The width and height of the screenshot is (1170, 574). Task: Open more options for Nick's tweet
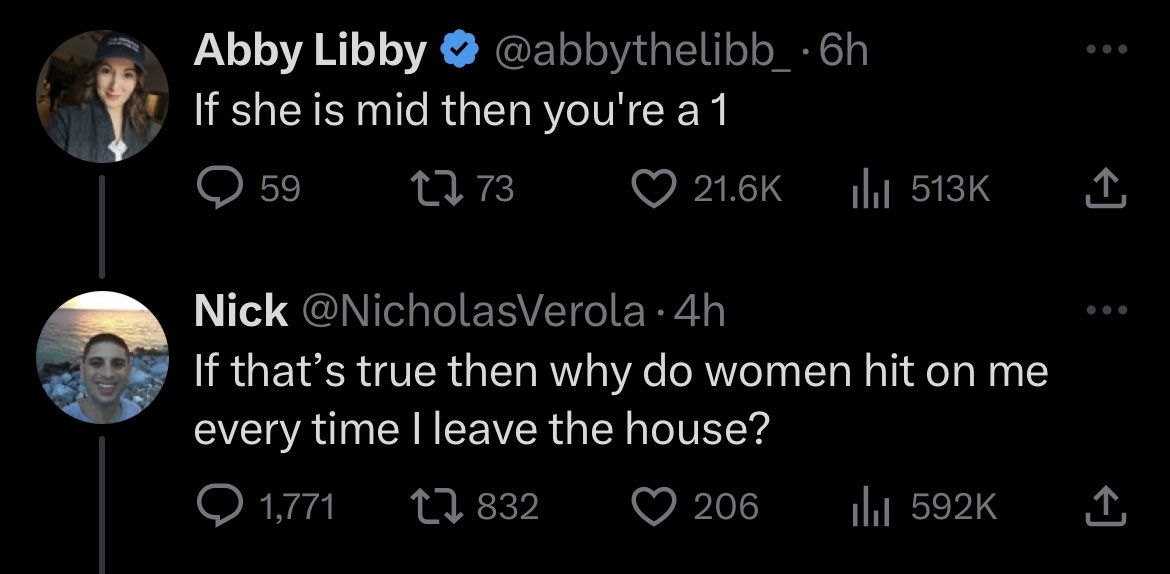pyautogui.click(x=1110, y=311)
